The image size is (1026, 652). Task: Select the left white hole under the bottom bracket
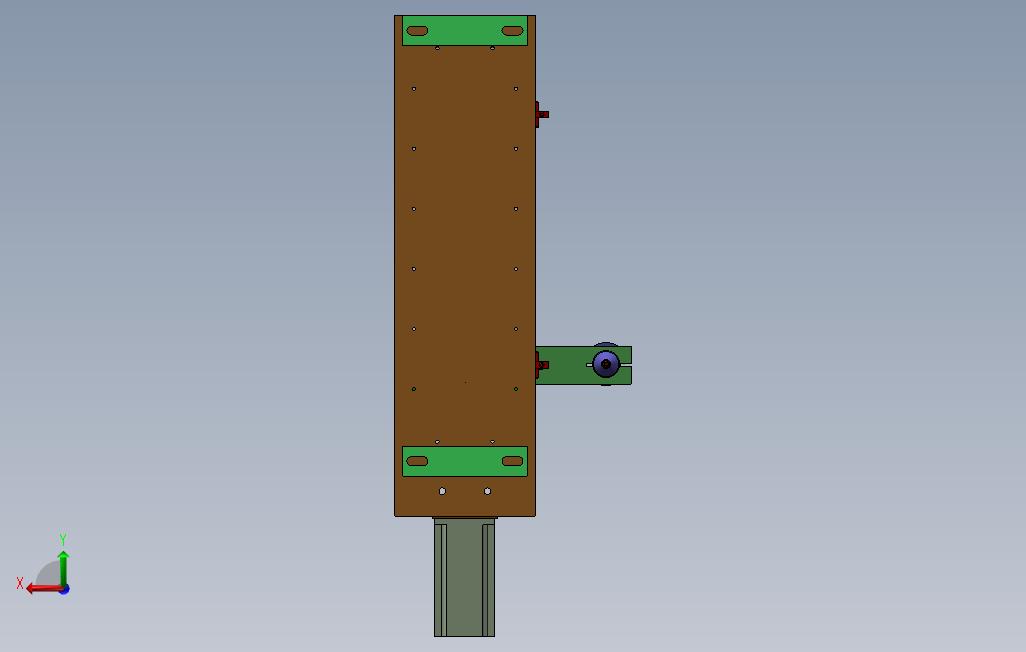[x=442, y=491]
